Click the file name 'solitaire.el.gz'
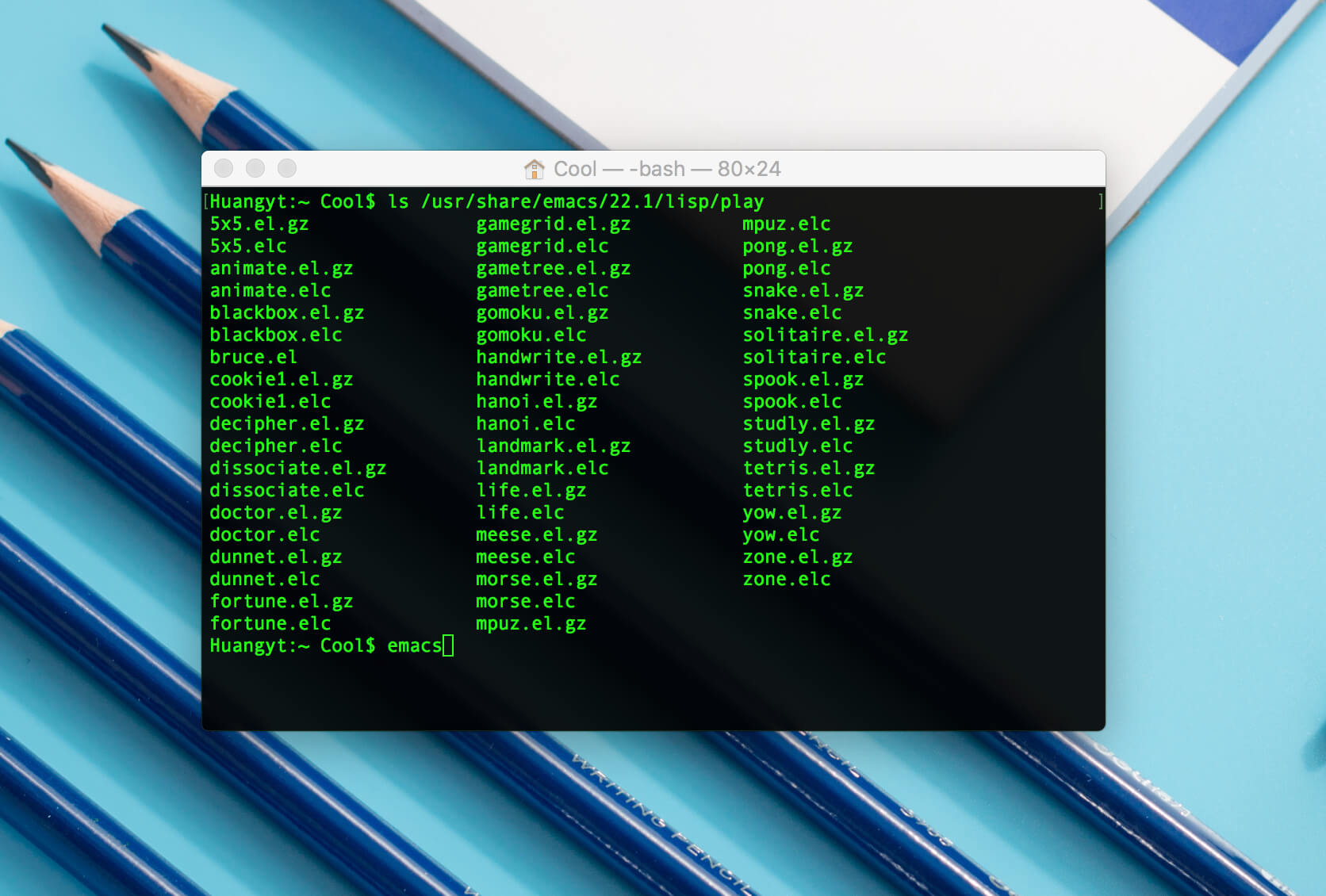The width and height of the screenshot is (1326, 896). (x=826, y=335)
